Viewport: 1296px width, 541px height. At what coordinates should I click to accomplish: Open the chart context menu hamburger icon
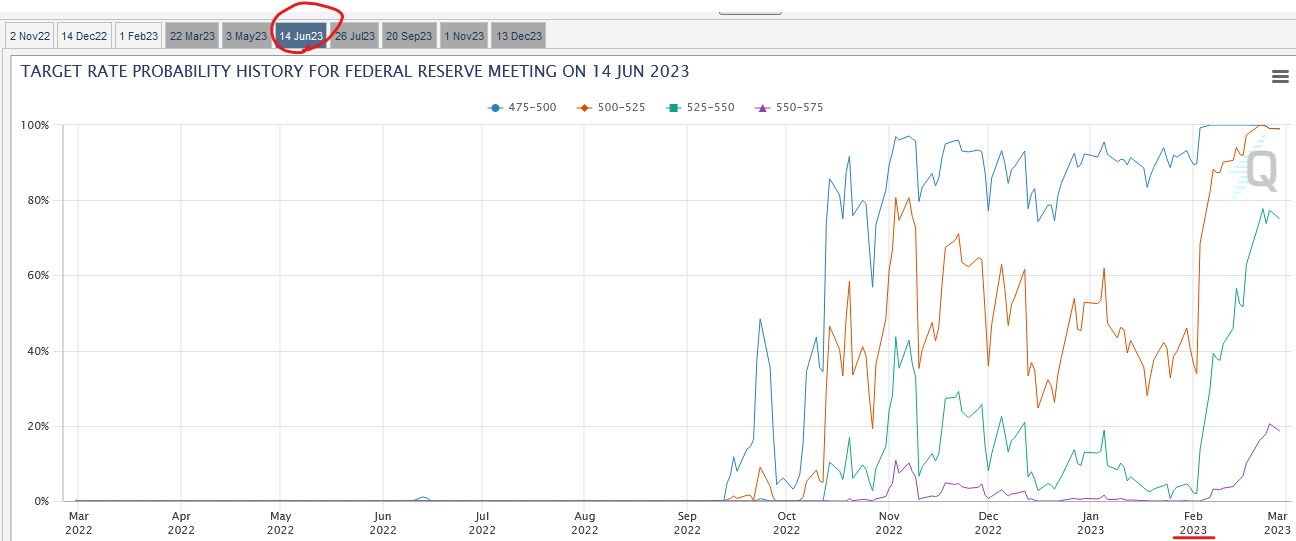click(x=1279, y=77)
